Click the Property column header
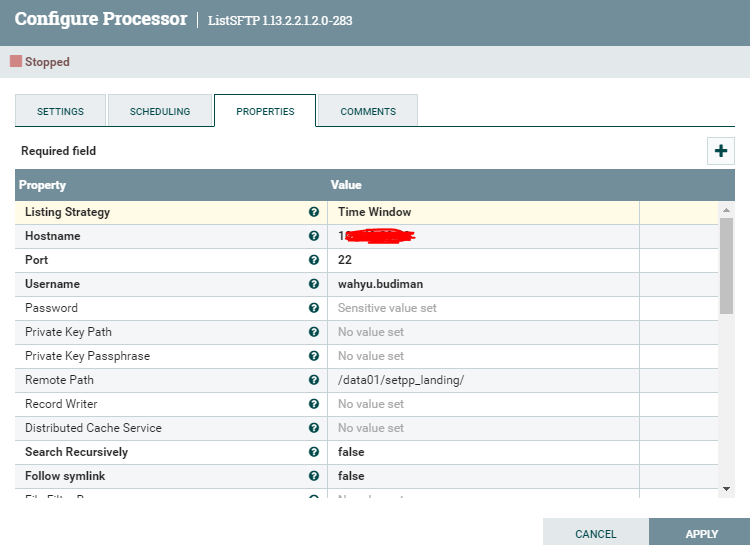 pyautogui.click(x=43, y=185)
